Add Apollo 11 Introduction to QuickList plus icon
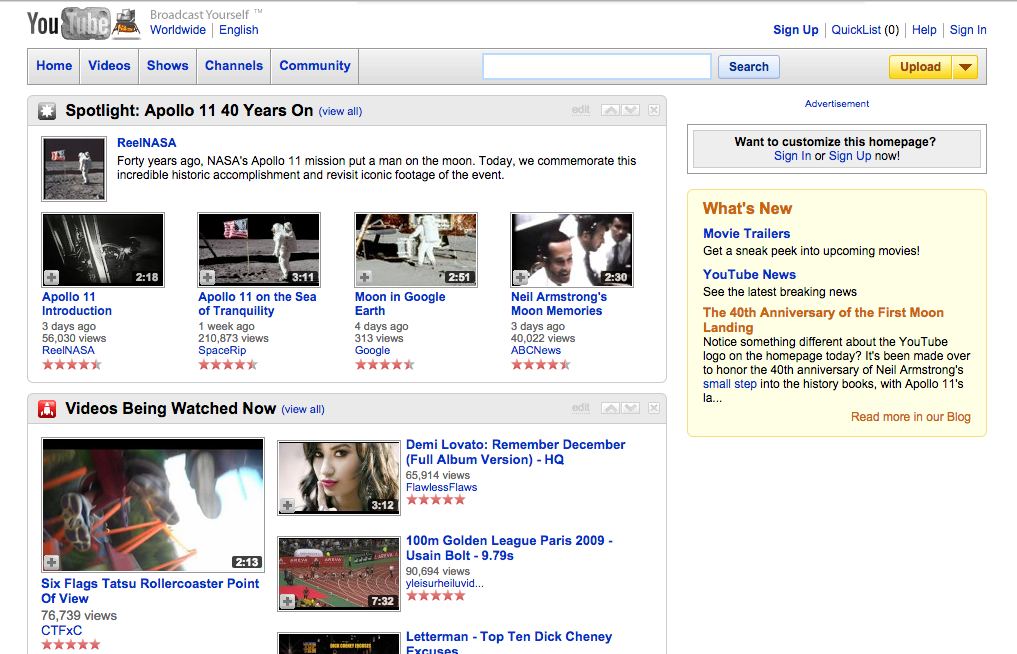This screenshot has height=654, width=1017. (x=51, y=278)
